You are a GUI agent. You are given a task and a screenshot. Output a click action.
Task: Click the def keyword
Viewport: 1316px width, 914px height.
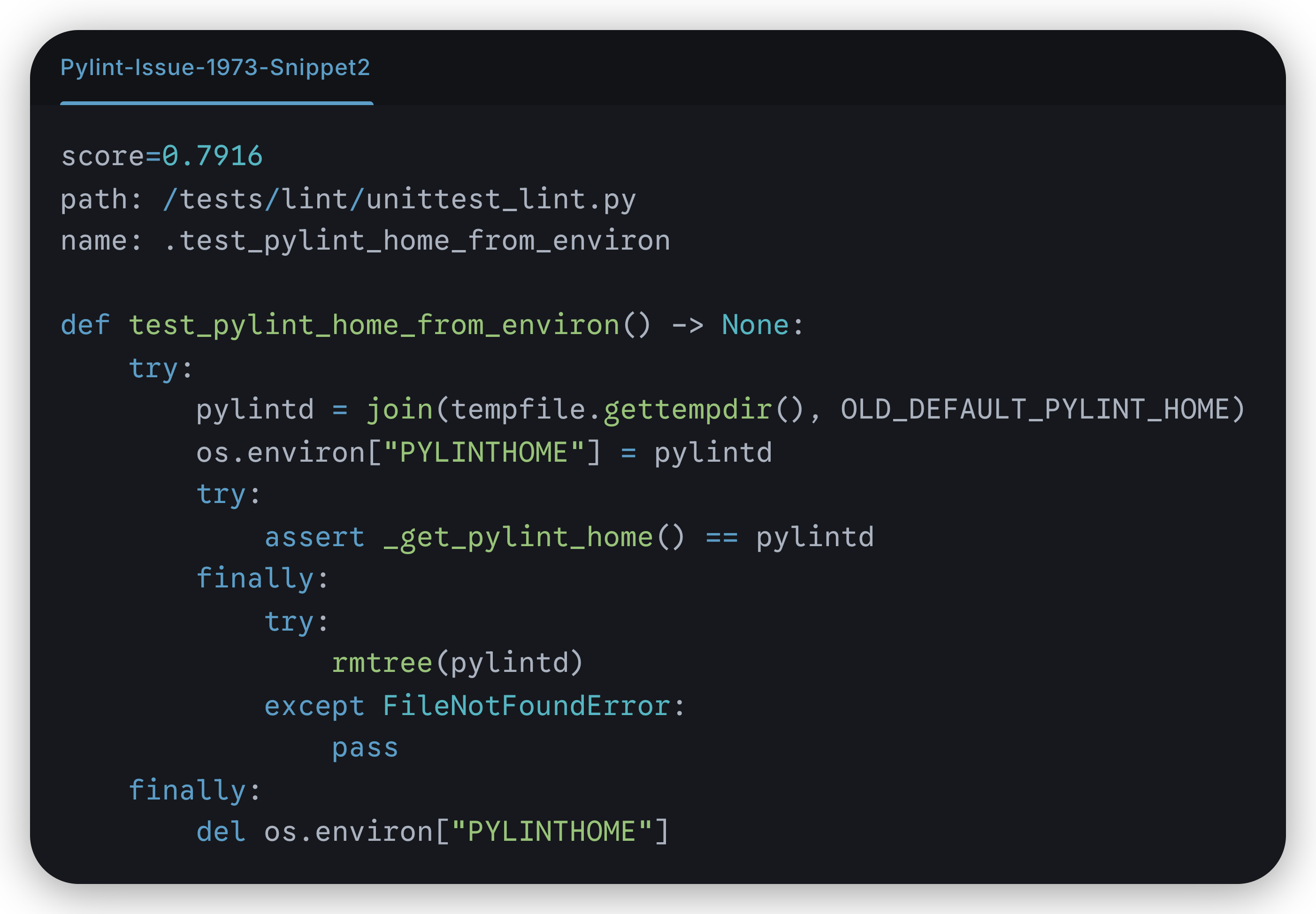point(85,325)
